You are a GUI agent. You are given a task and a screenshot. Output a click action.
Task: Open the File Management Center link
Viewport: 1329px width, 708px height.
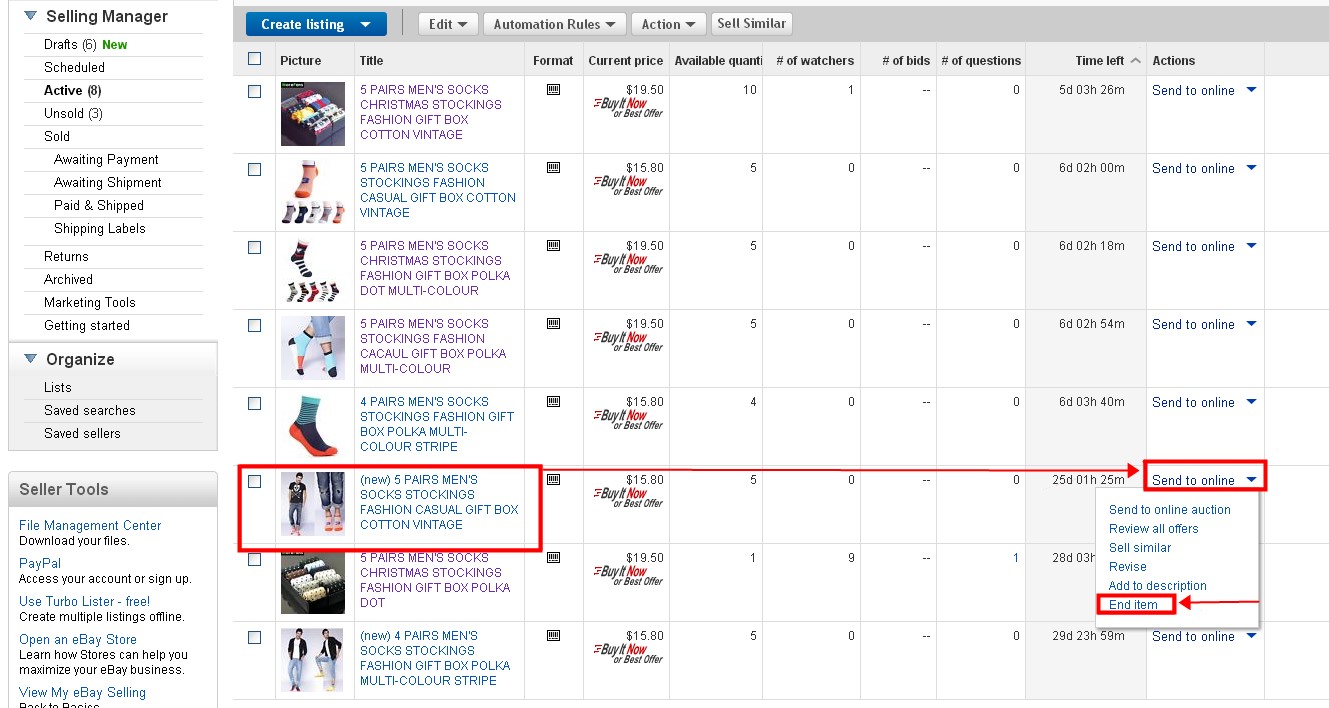coord(90,526)
